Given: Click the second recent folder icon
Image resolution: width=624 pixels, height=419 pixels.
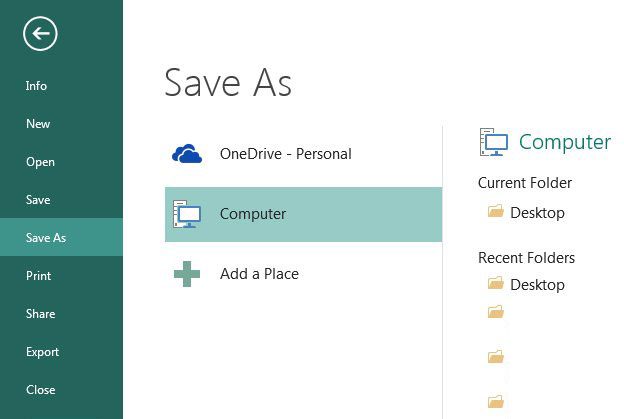Looking at the screenshot, I should (495, 313).
